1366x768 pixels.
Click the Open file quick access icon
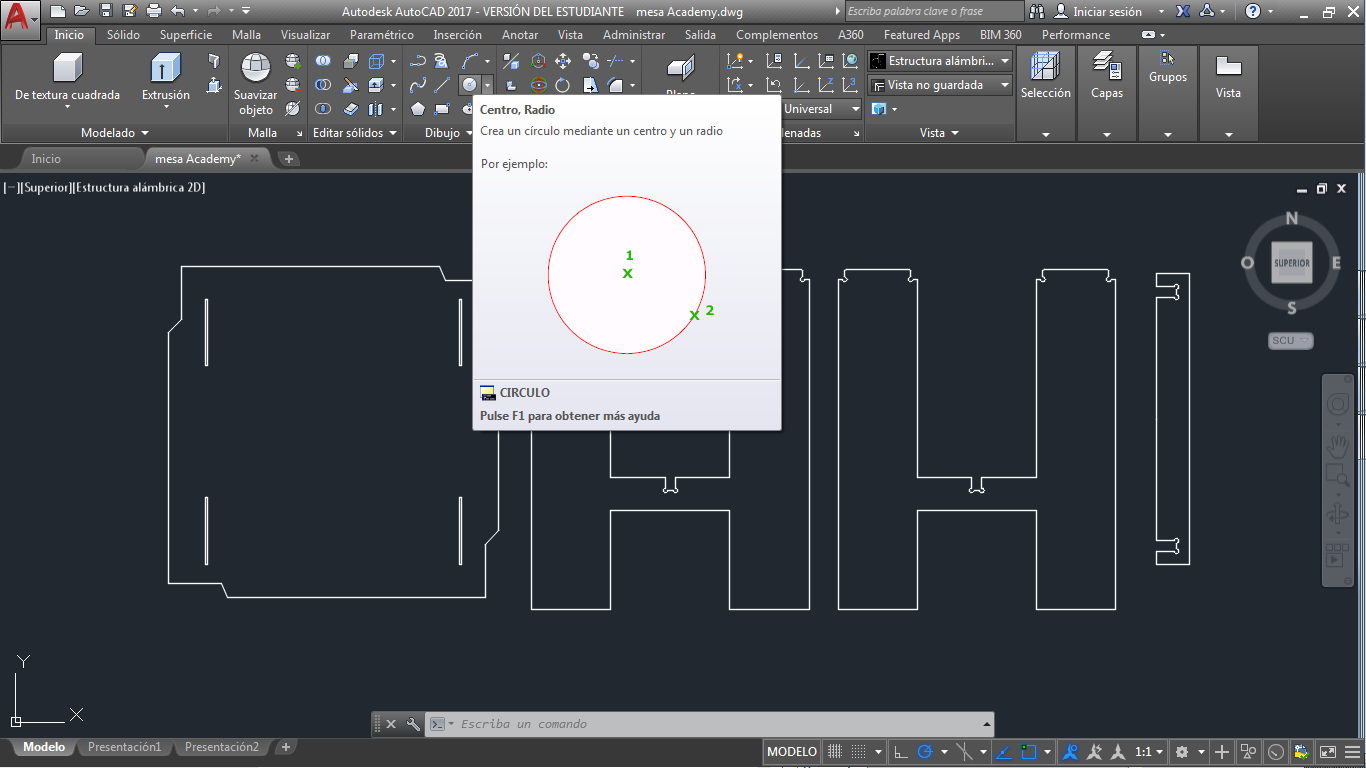point(81,11)
